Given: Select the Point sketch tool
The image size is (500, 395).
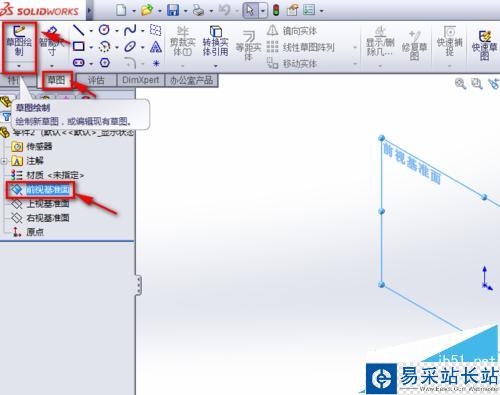Looking at the screenshot, I should click(x=156, y=63).
